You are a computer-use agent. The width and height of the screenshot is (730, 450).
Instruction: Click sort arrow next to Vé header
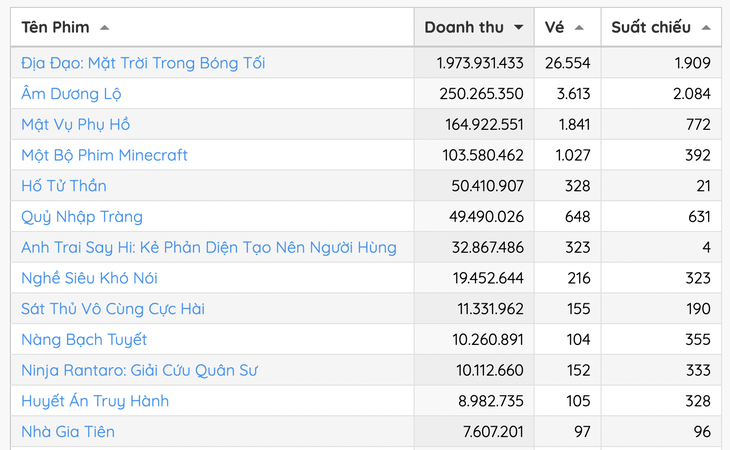coord(579,27)
